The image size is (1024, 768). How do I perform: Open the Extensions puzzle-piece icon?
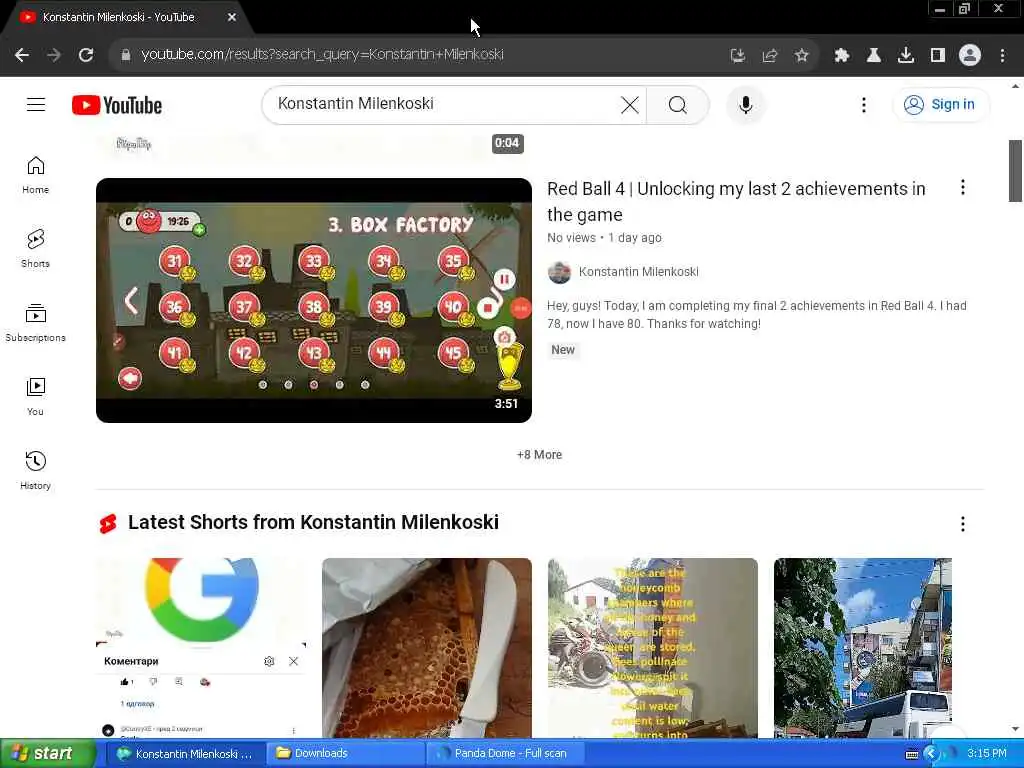(841, 55)
